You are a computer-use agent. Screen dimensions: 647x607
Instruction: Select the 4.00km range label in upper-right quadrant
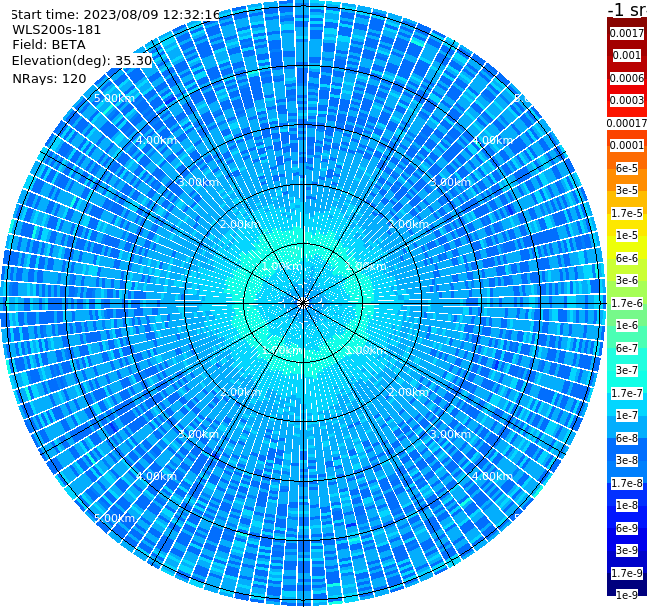tap(493, 140)
